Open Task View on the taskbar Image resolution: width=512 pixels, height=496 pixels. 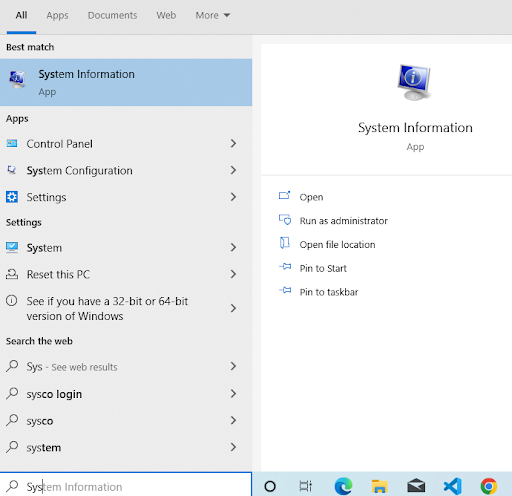306,486
